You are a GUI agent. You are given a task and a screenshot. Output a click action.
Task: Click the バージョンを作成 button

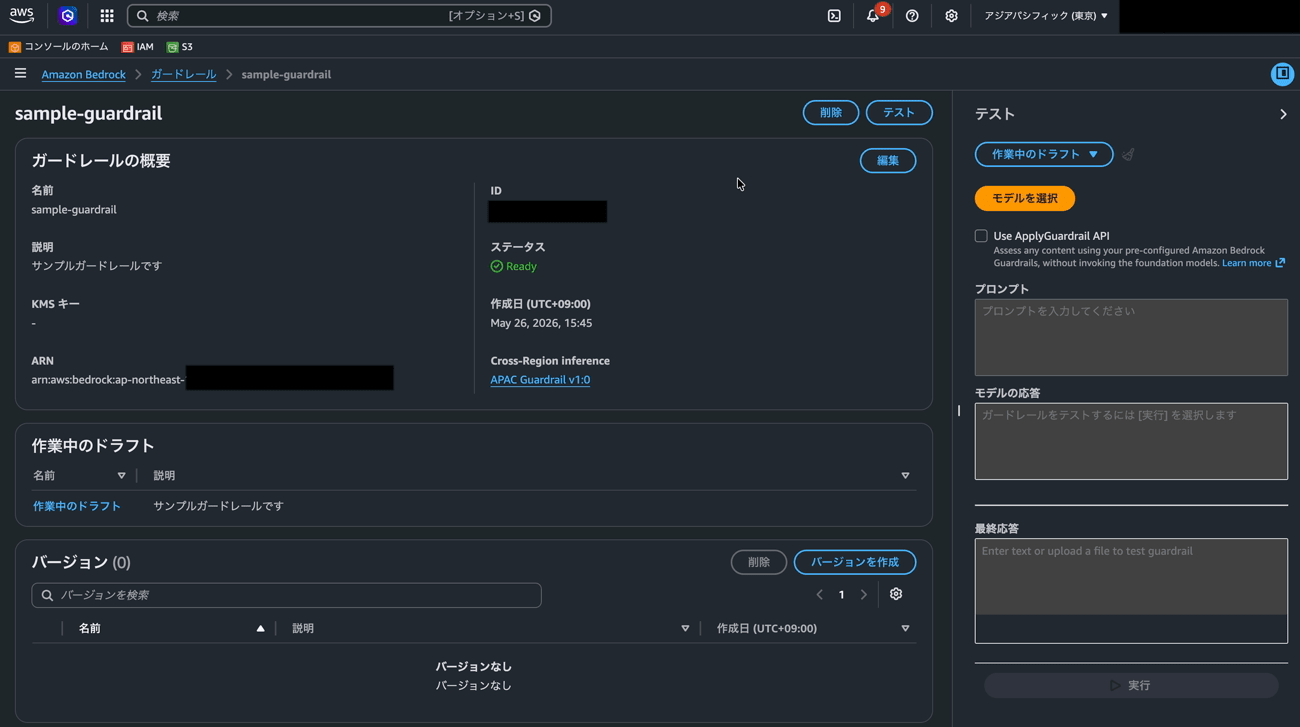855,563
